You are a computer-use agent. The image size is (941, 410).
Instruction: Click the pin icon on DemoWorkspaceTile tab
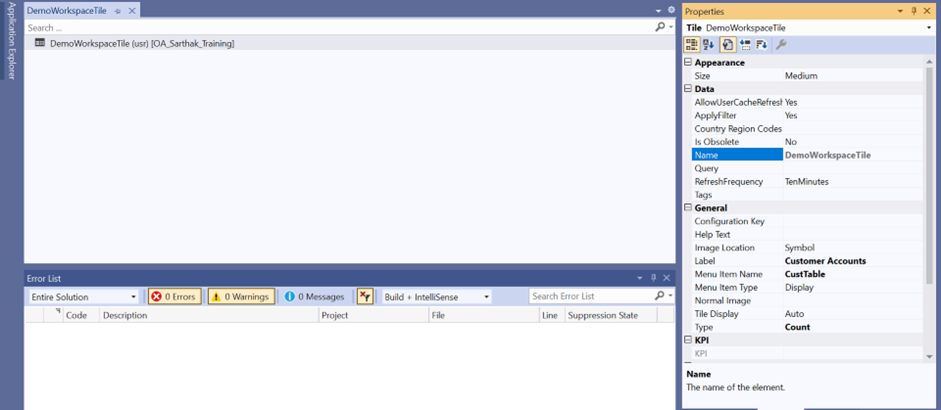118,11
